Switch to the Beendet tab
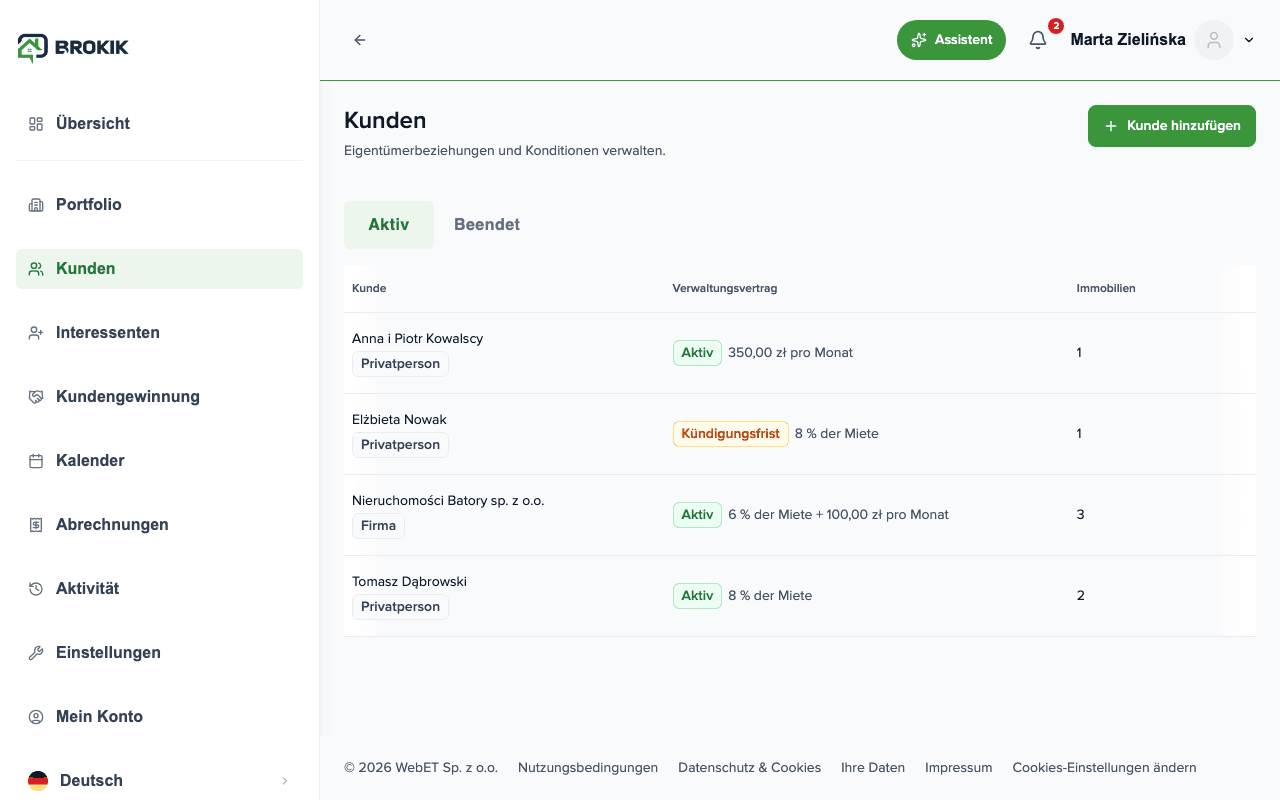Screen dimensions: 1280x800 (x=487, y=225)
